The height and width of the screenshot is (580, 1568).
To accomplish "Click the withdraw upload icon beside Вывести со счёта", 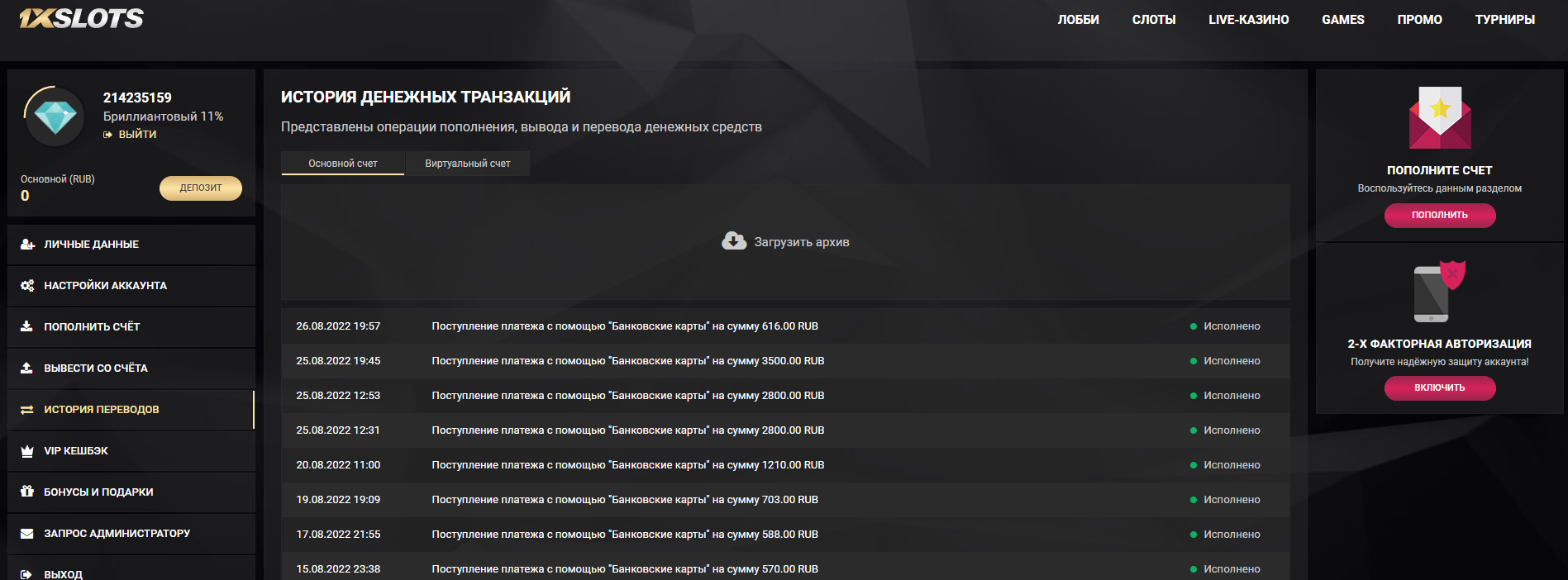I will [x=26, y=368].
